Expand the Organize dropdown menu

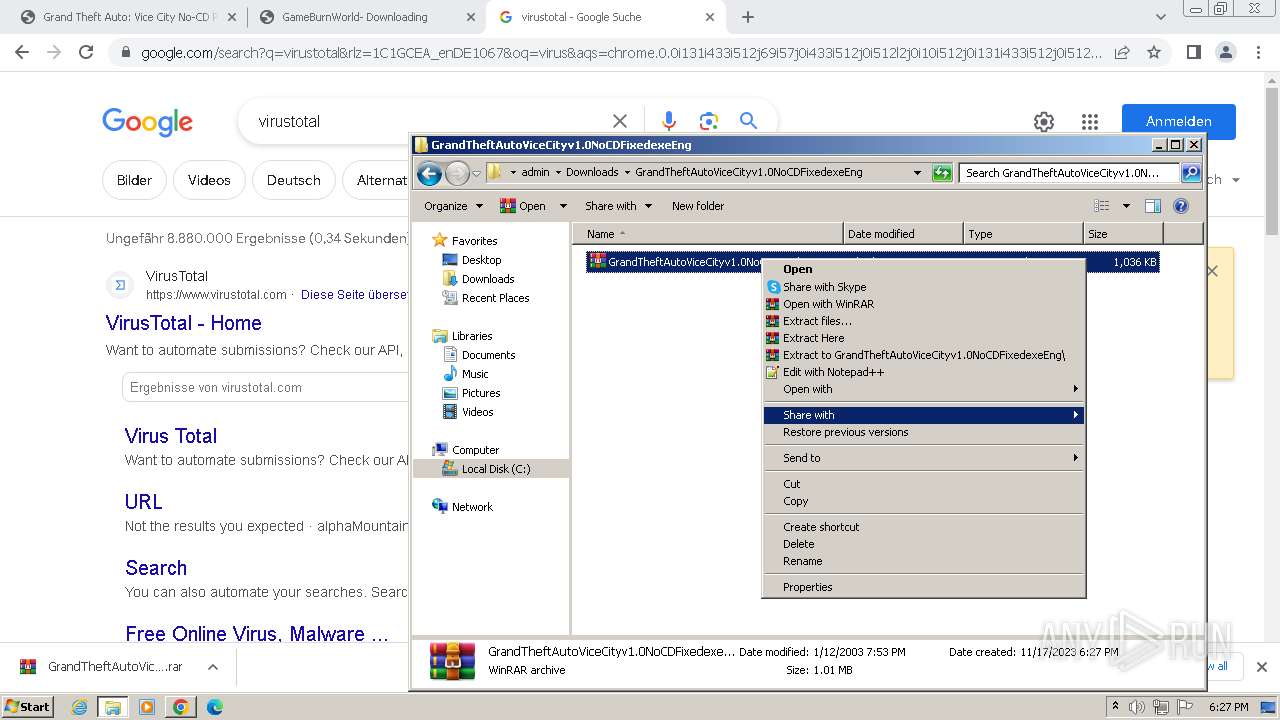453,206
